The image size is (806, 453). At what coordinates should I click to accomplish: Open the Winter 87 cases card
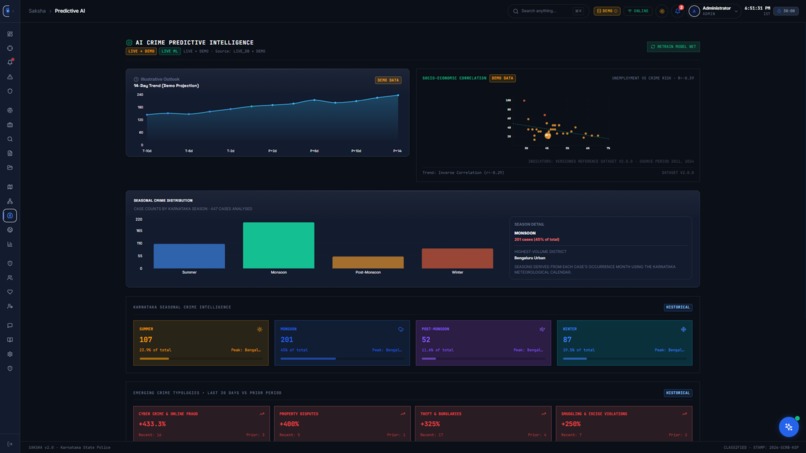(625, 343)
